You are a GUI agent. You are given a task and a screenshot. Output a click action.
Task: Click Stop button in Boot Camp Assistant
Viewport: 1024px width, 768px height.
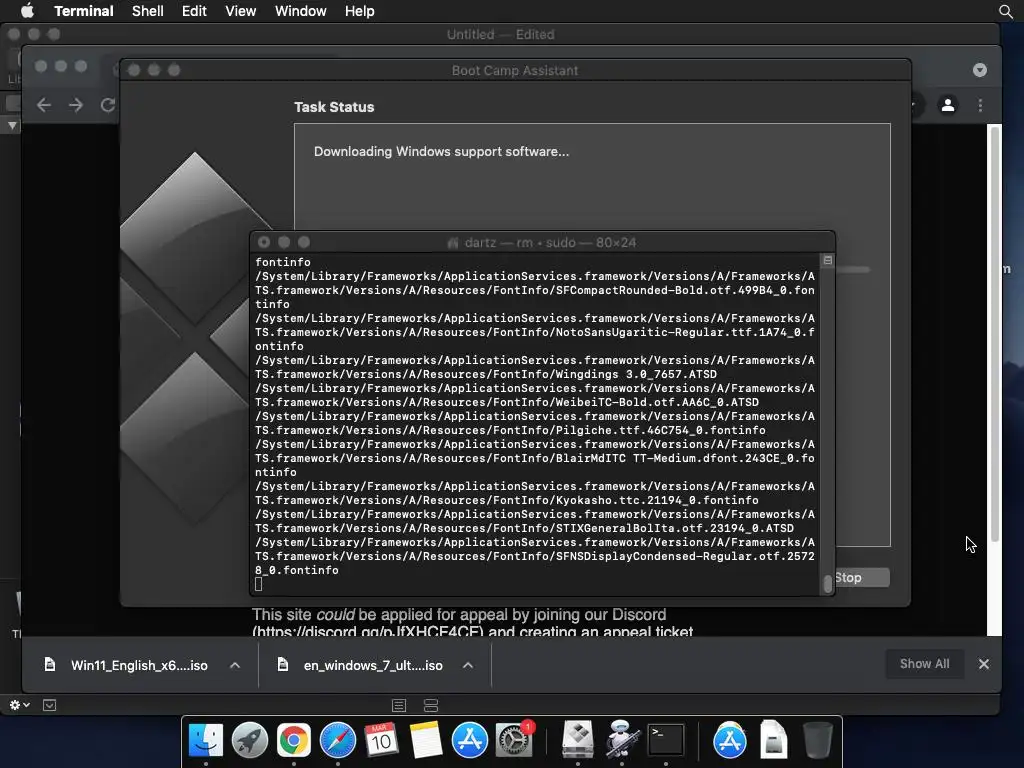click(861, 577)
